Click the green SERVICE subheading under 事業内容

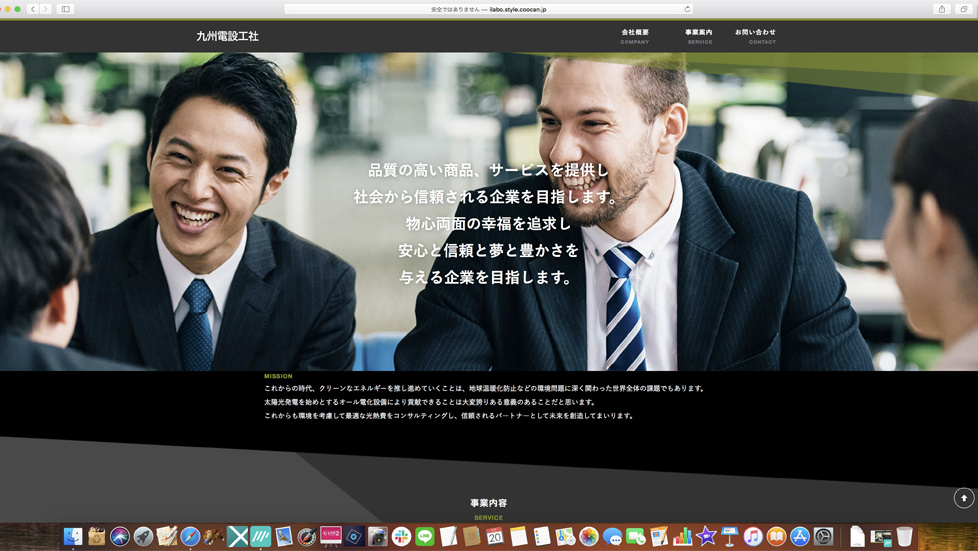(x=488, y=517)
